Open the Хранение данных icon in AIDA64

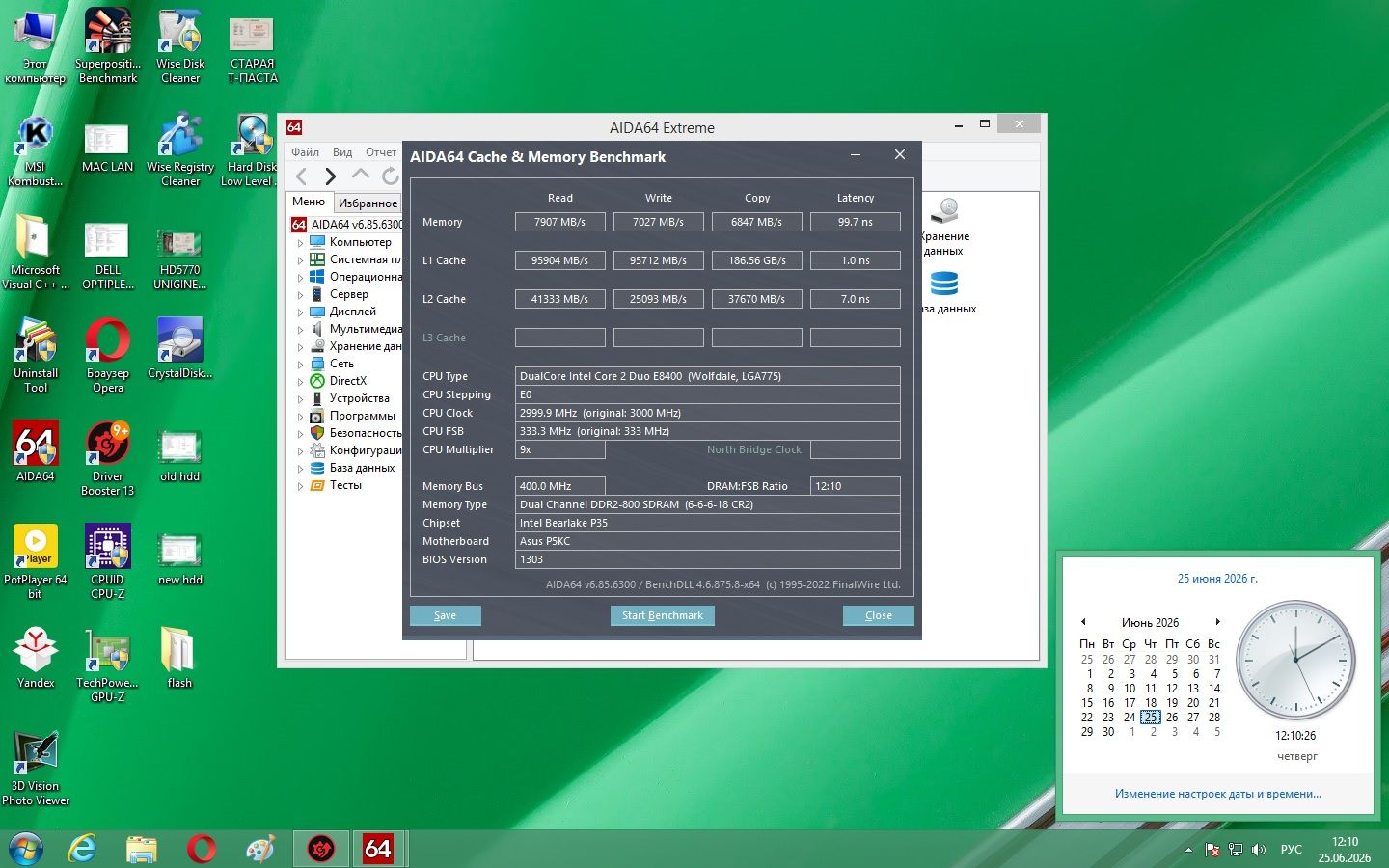pyautogui.click(x=946, y=226)
